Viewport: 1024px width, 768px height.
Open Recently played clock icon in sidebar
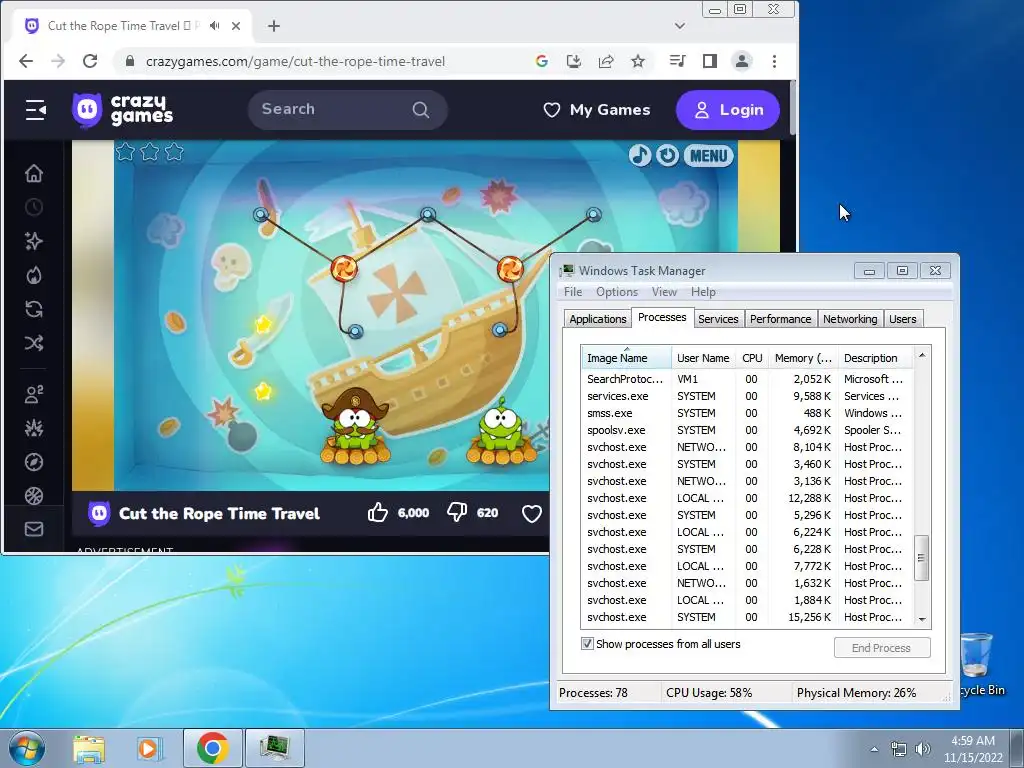pos(34,208)
